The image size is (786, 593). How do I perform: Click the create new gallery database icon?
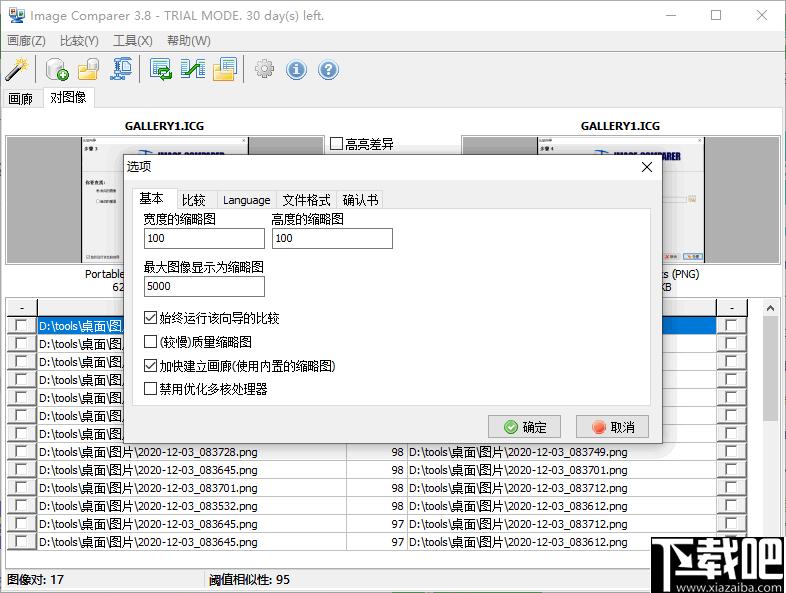[57, 69]
